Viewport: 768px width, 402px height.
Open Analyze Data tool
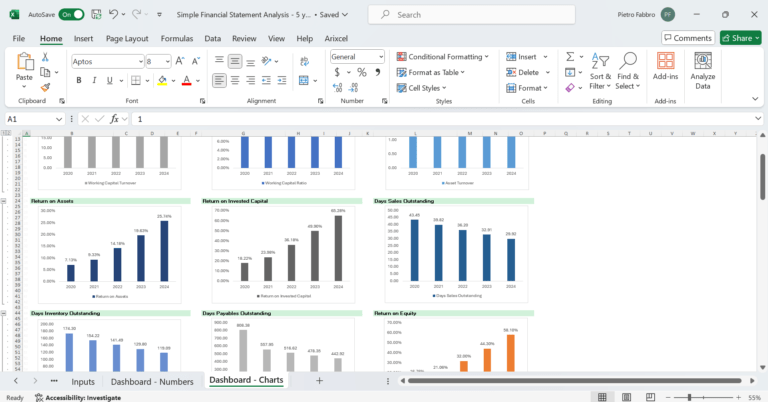pyautogui.click(x=702, y=72)
